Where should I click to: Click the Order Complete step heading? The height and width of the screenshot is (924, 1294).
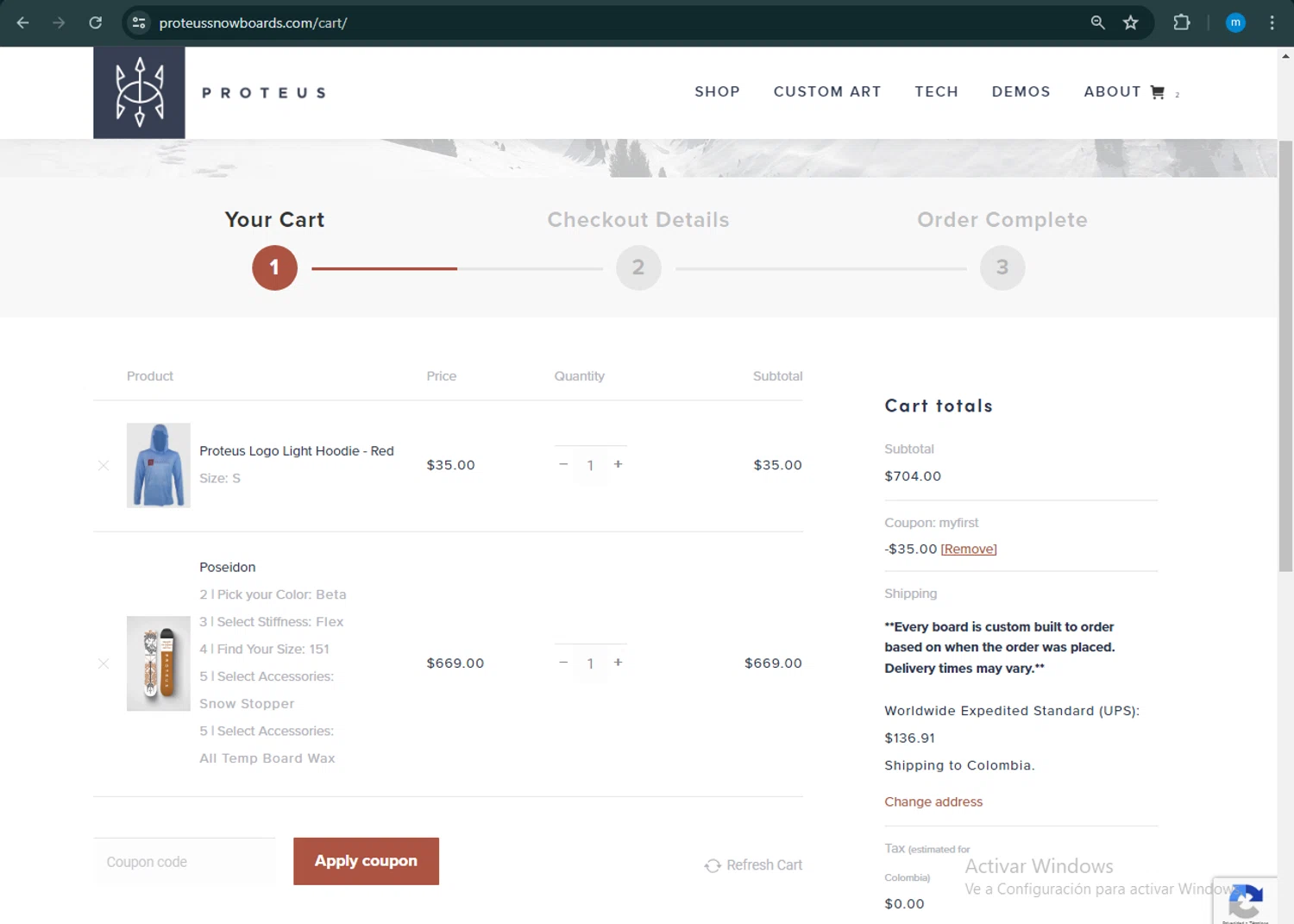point(1002,220)
